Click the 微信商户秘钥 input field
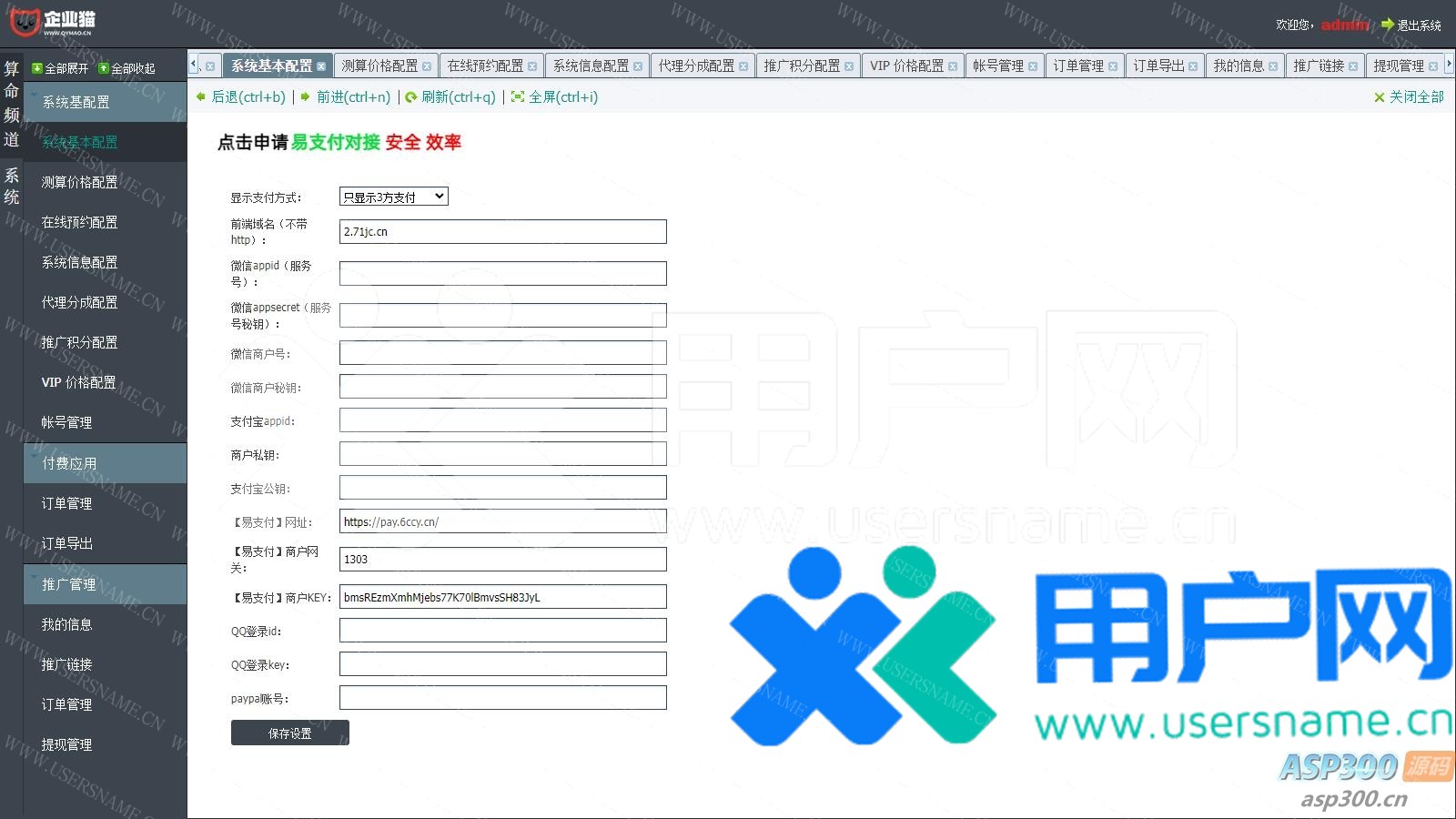This screenshot has height=819, width=1456. (503, 387)
